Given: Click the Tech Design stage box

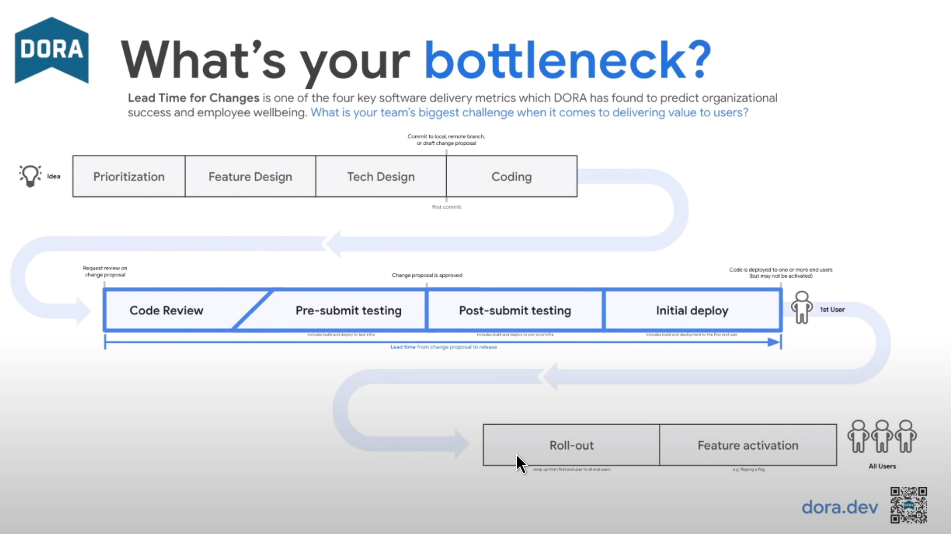Looking at the screenshot, I should [x=381, y=177].
